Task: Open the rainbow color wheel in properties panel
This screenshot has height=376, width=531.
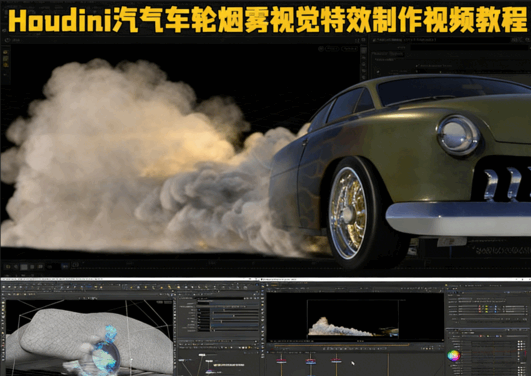Action: (x=453, y=355)
